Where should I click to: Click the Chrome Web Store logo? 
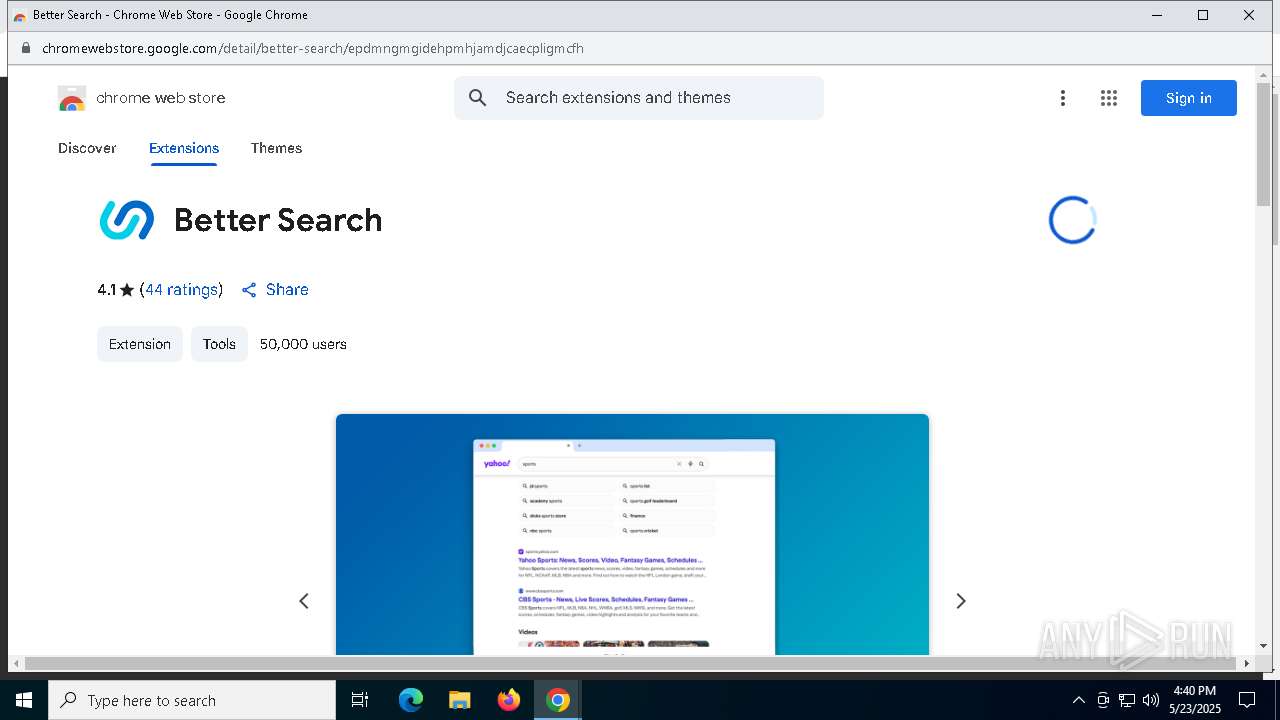click(x=72, y=98)
